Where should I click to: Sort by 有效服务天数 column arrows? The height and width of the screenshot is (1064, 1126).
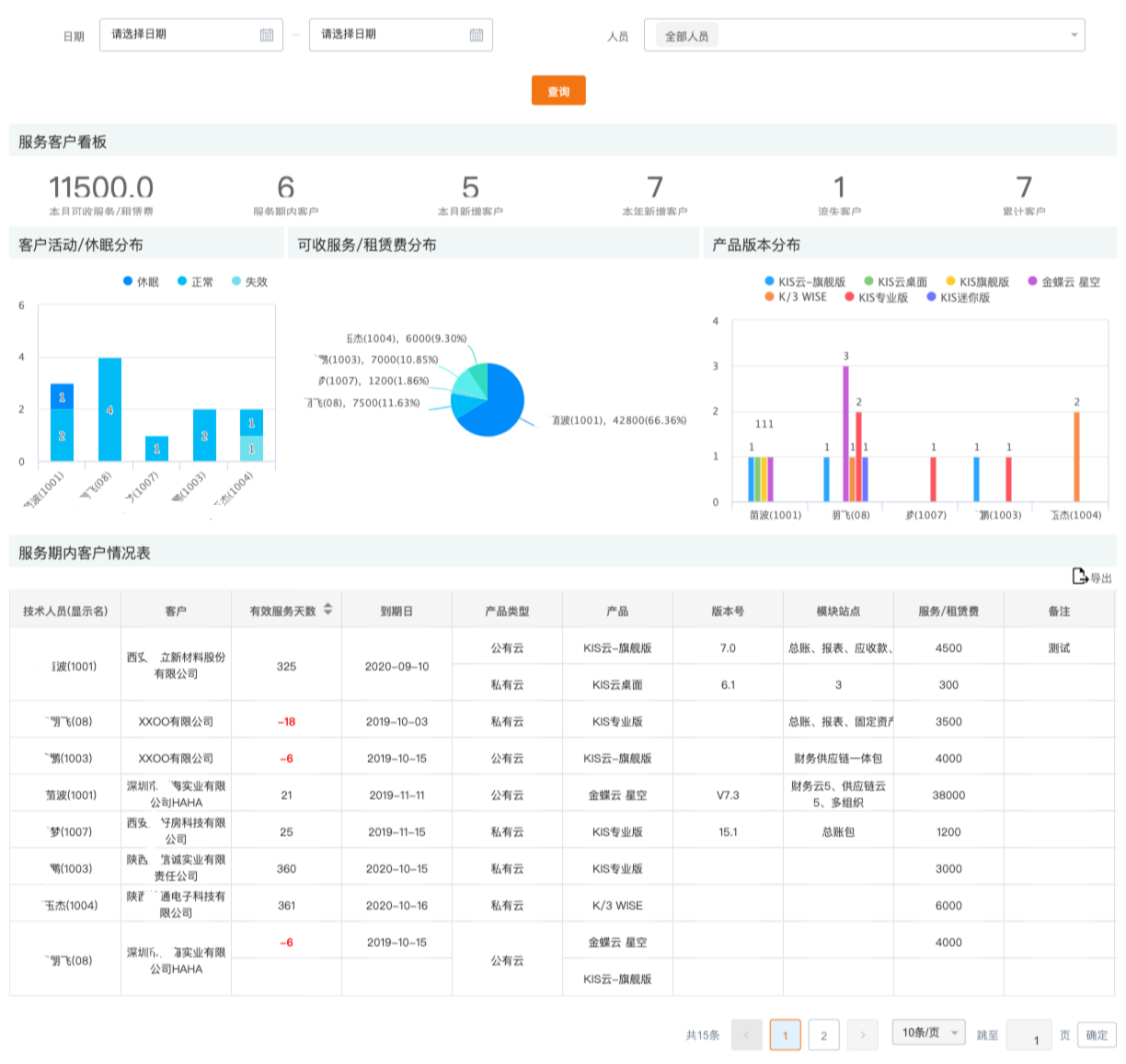tap(328, 610)
